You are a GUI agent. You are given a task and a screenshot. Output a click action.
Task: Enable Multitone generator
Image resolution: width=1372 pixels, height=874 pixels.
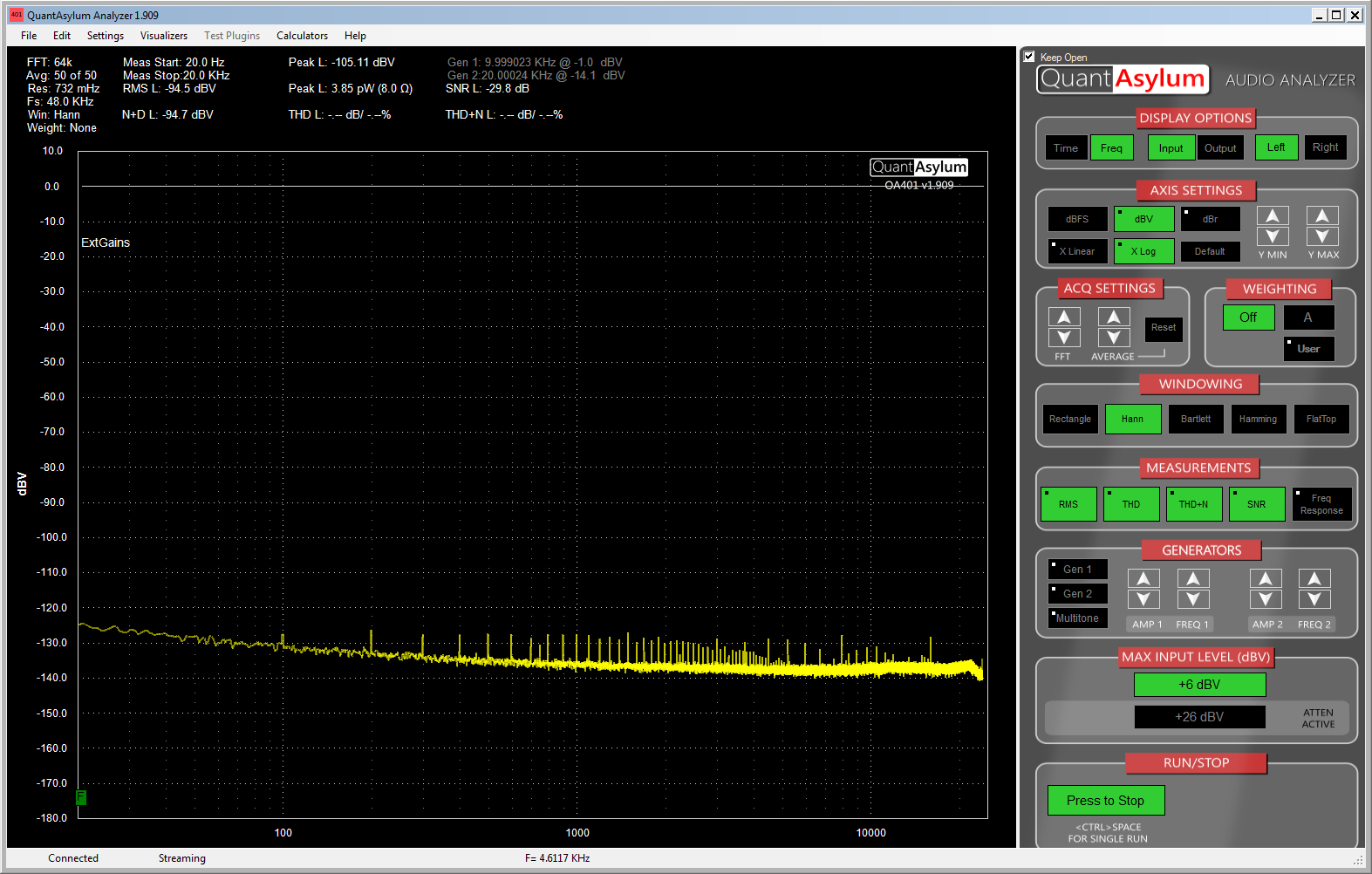click(x=1078, y=618)
